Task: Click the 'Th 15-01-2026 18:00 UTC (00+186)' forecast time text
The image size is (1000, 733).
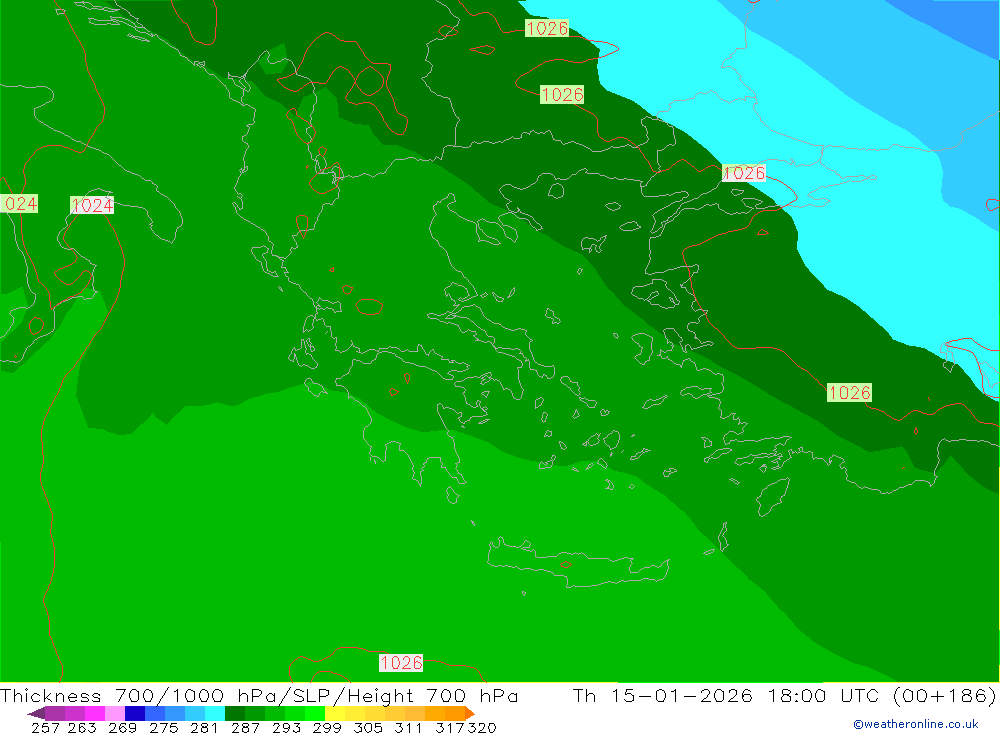Action: click(784, 695)
